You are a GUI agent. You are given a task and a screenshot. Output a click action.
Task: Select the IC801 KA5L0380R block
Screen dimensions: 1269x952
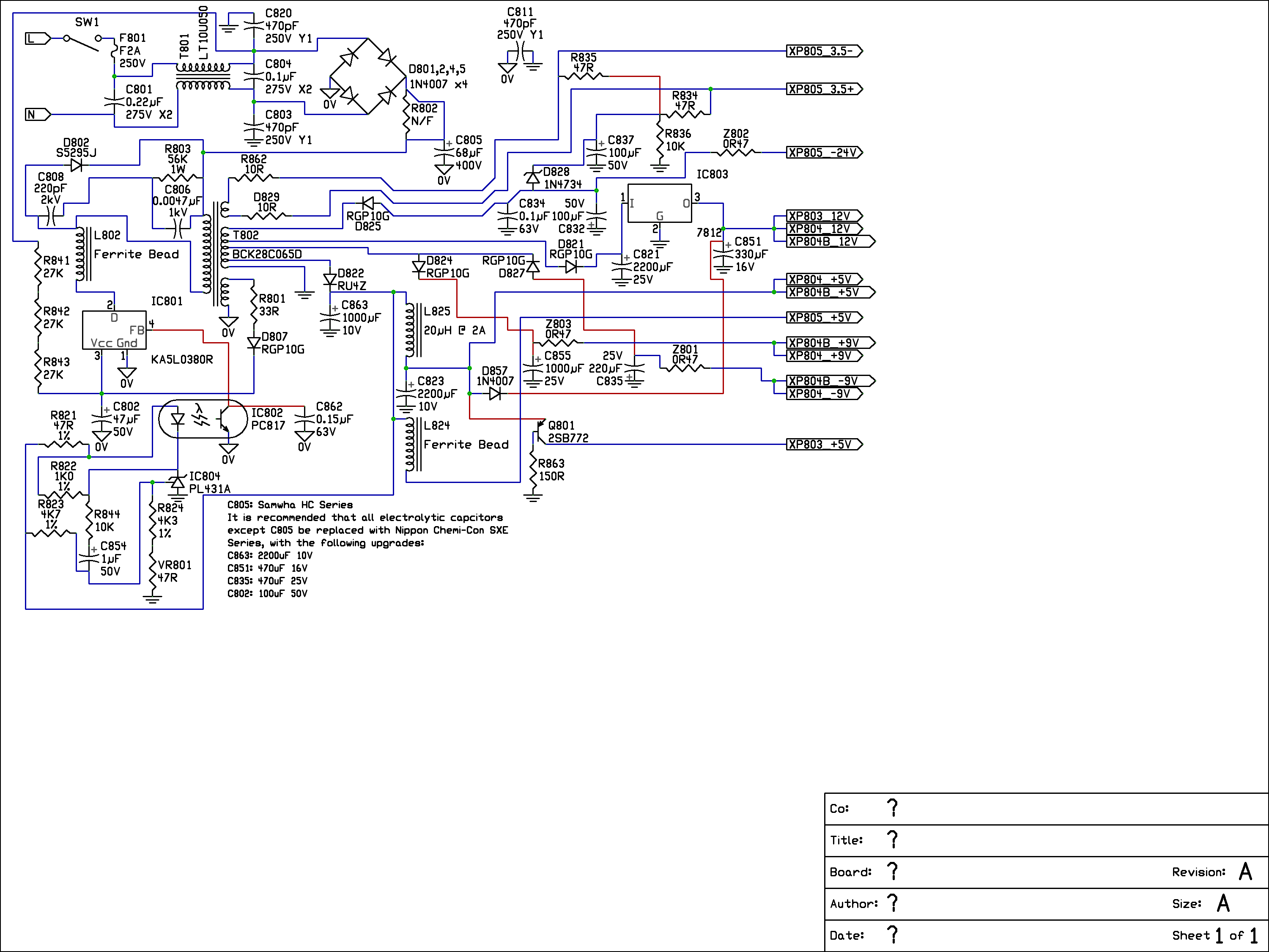[114, 330]
